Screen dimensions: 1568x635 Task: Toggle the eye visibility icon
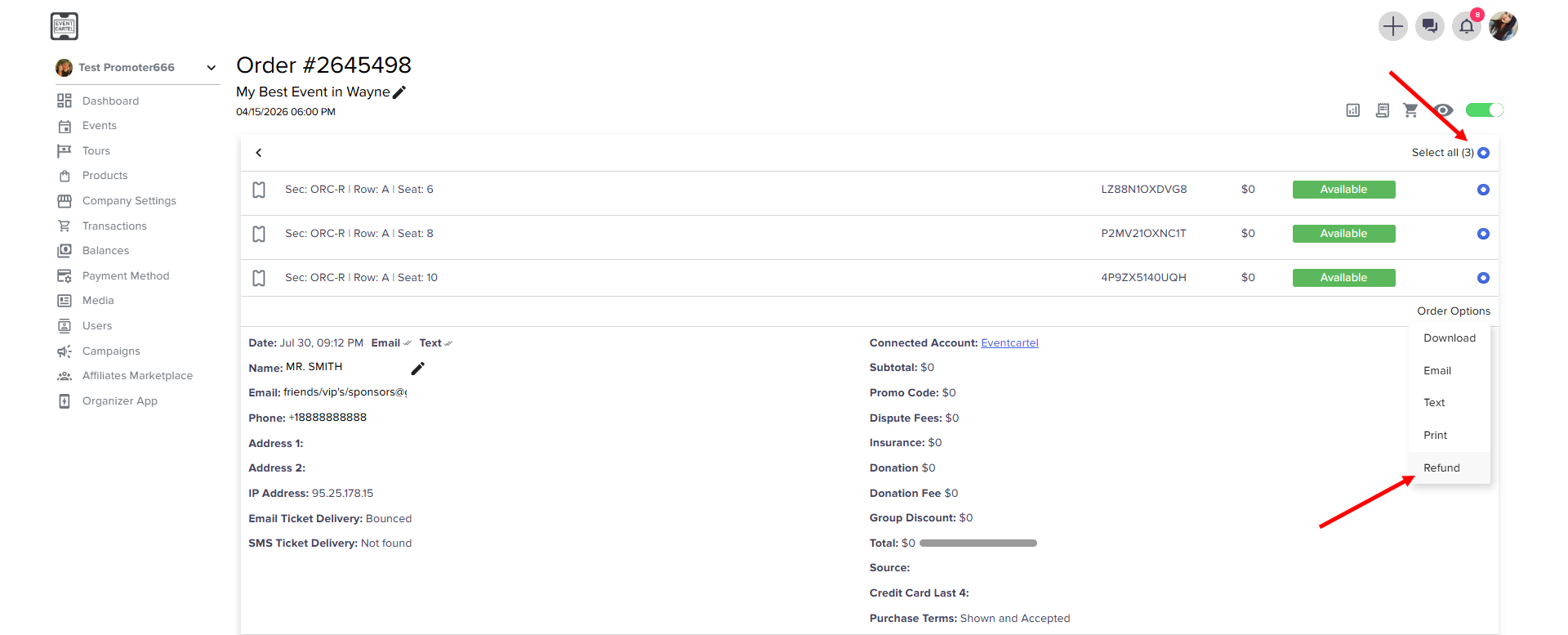(1443, 110)
